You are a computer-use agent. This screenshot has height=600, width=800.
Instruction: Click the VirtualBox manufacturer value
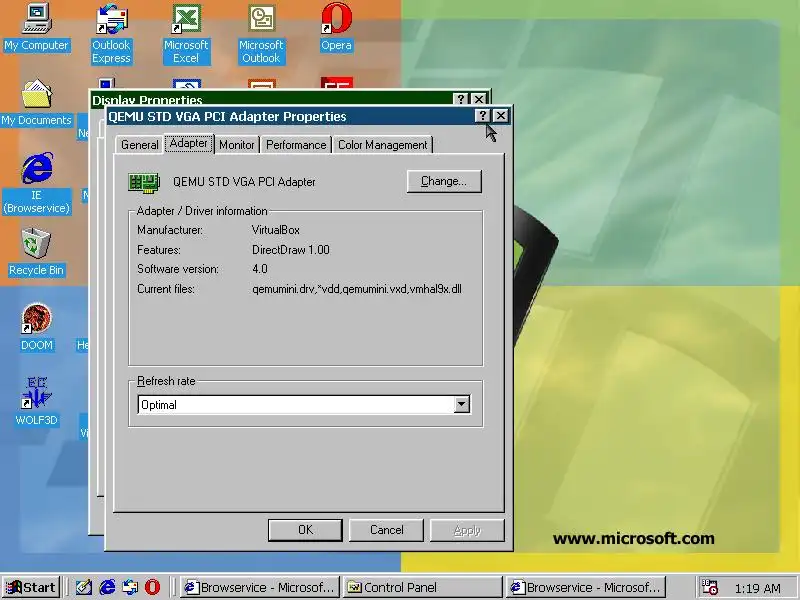tap(276, 230)
